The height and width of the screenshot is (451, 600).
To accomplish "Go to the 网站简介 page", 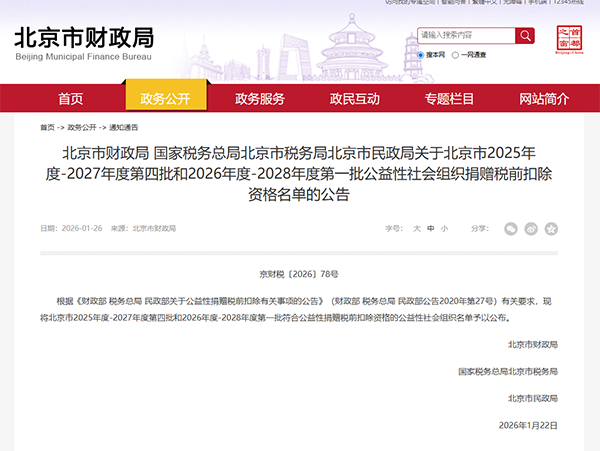I will (x=544, y=99).
